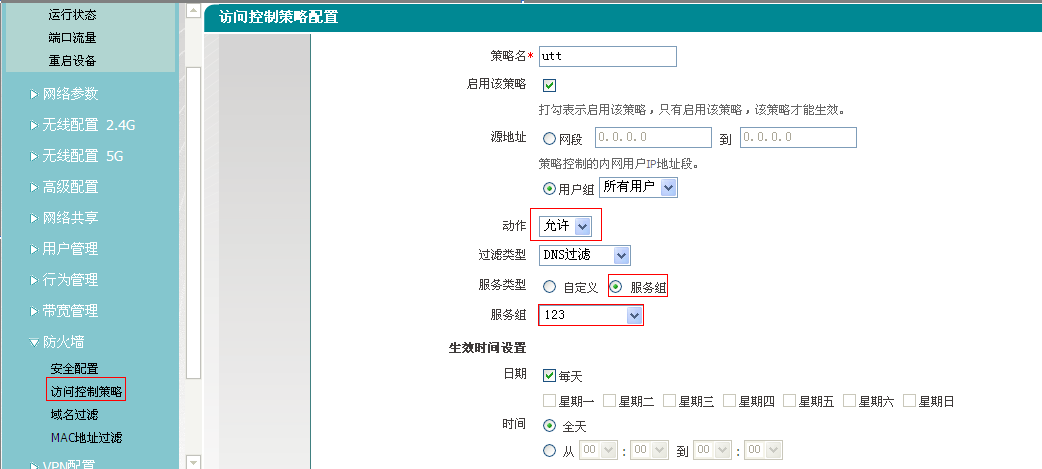This screenshot has height=469, width=1042.
Task: Open the 服务组 123 dropdown
Action: pos(591,316)
